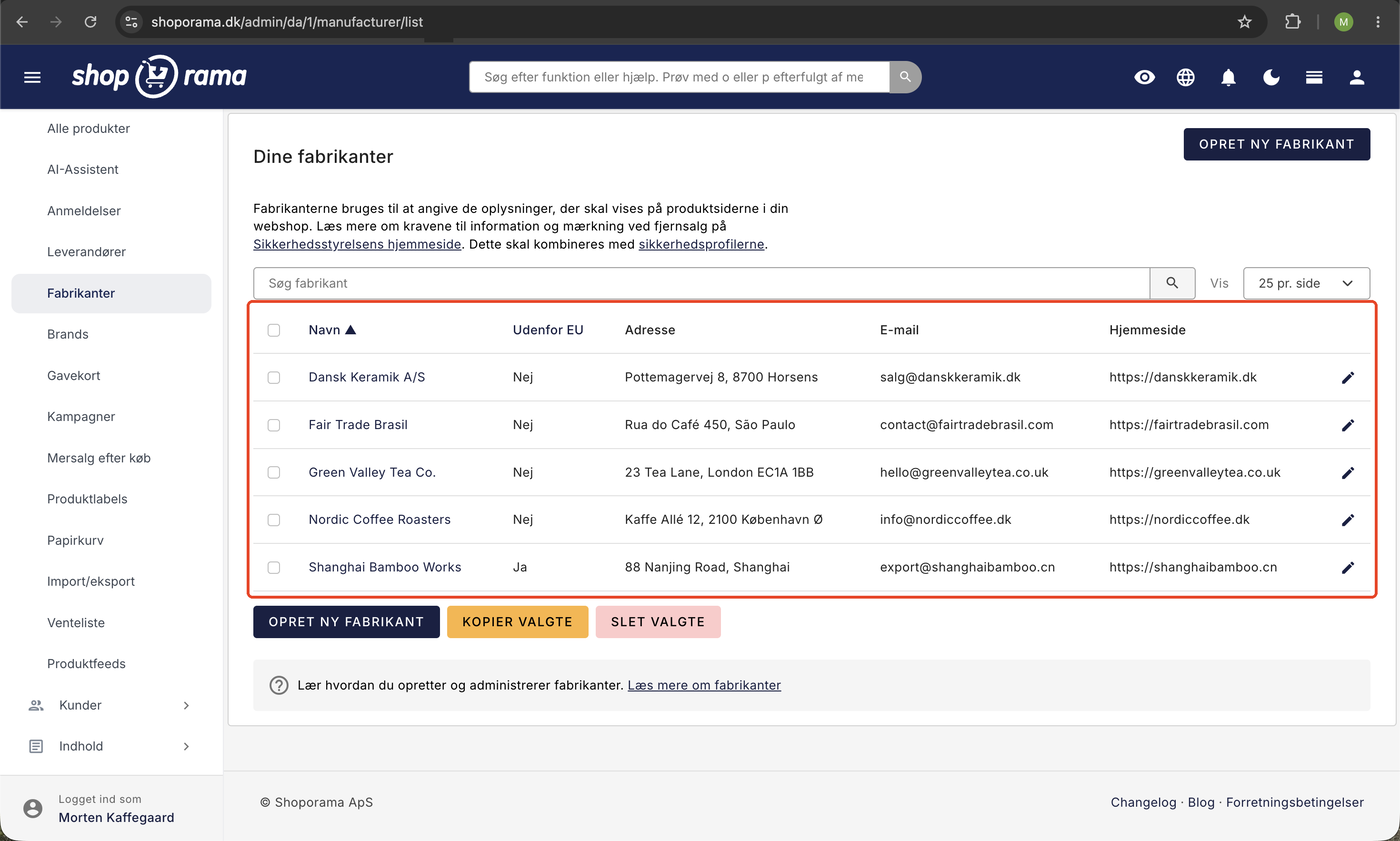
Task: Click the help question mark icon
Action: point(280,685)
